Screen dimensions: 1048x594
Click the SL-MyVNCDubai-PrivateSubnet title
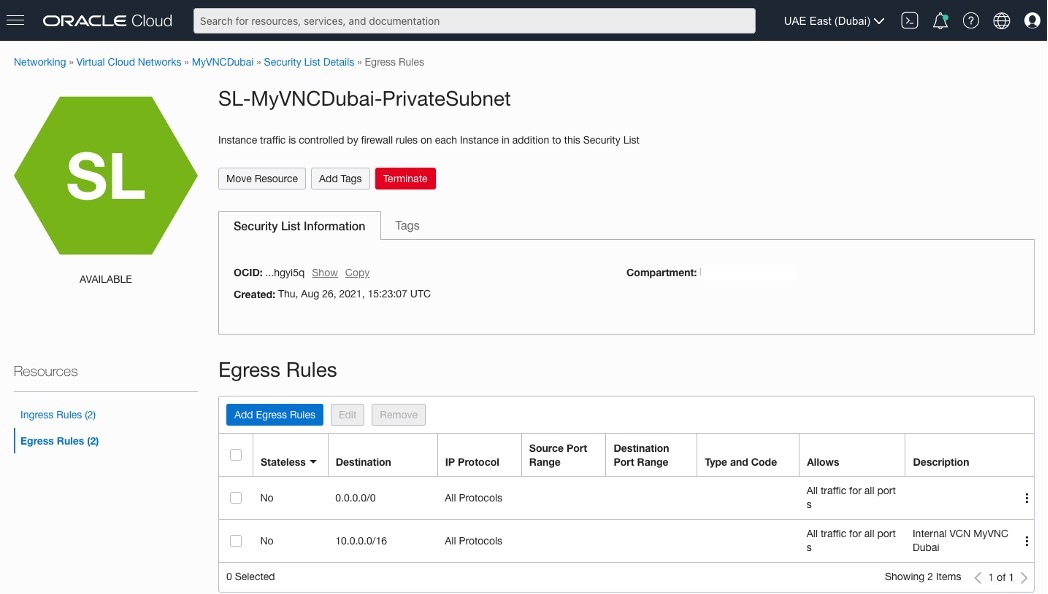[364, 99]
